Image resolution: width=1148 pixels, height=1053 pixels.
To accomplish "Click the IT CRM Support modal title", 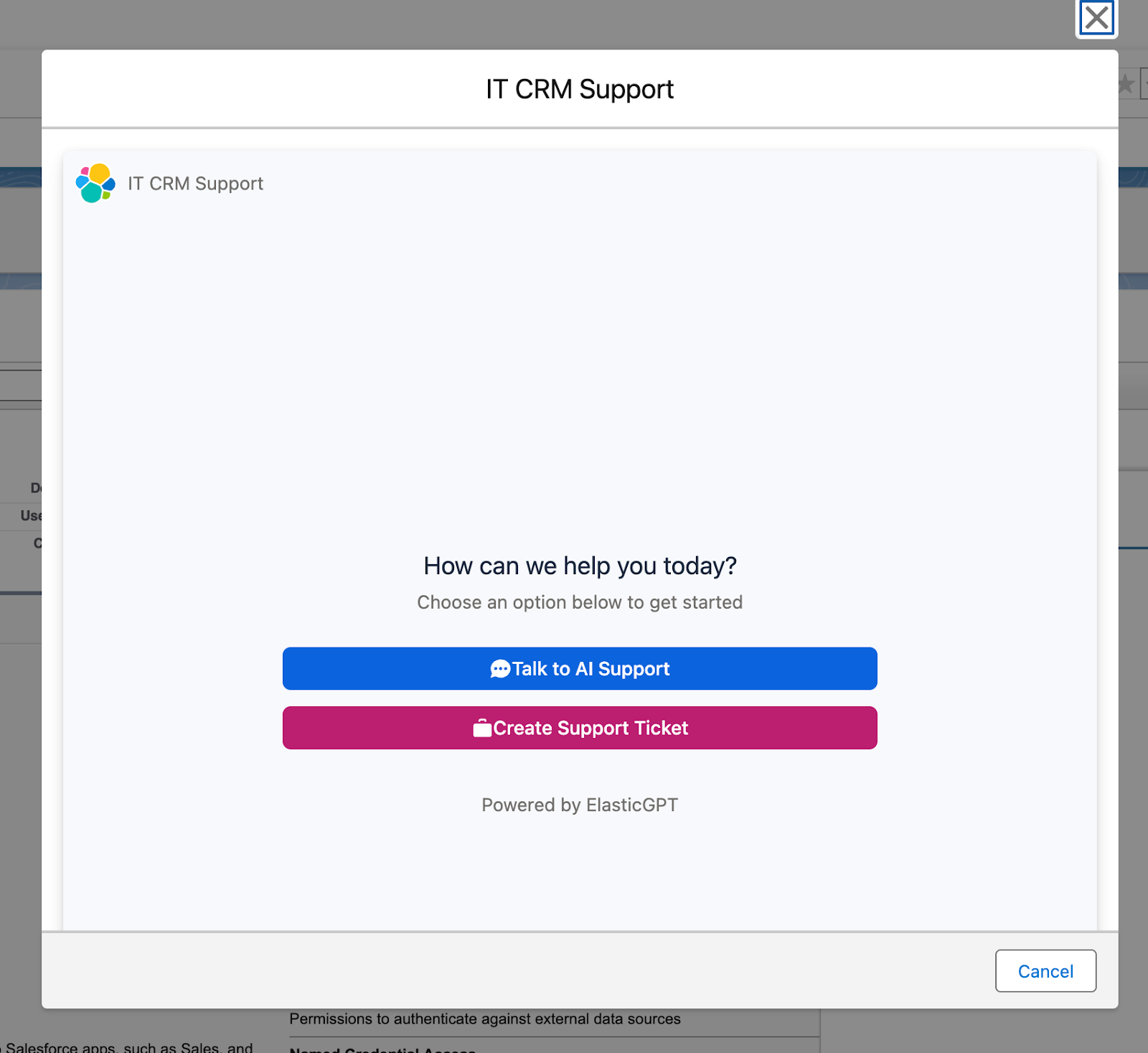I will click(x=580, y=88).
